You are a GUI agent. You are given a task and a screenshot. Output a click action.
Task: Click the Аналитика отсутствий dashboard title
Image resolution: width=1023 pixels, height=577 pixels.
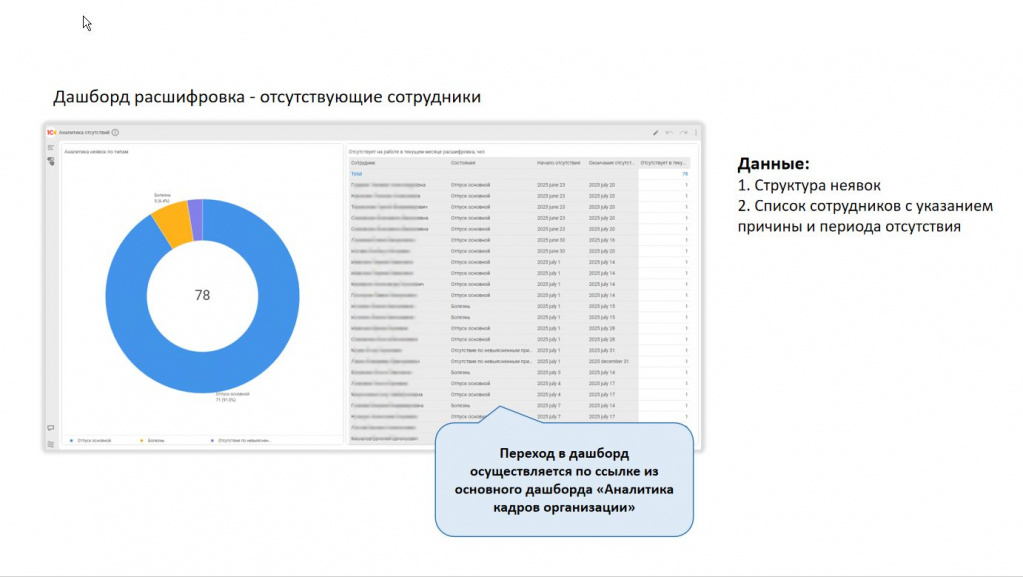(84, 133)
